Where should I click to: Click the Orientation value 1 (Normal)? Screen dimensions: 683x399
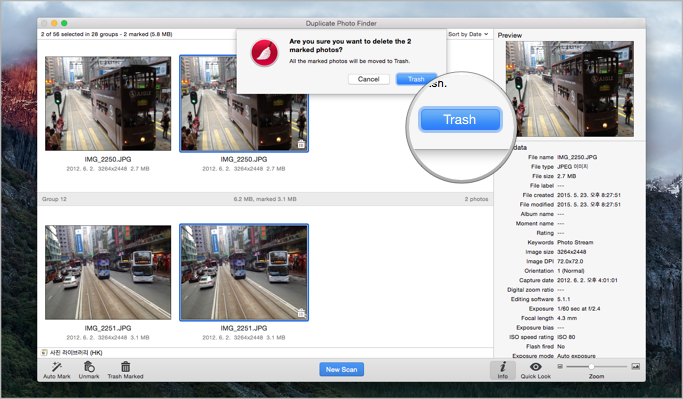(x=571, y=271)
